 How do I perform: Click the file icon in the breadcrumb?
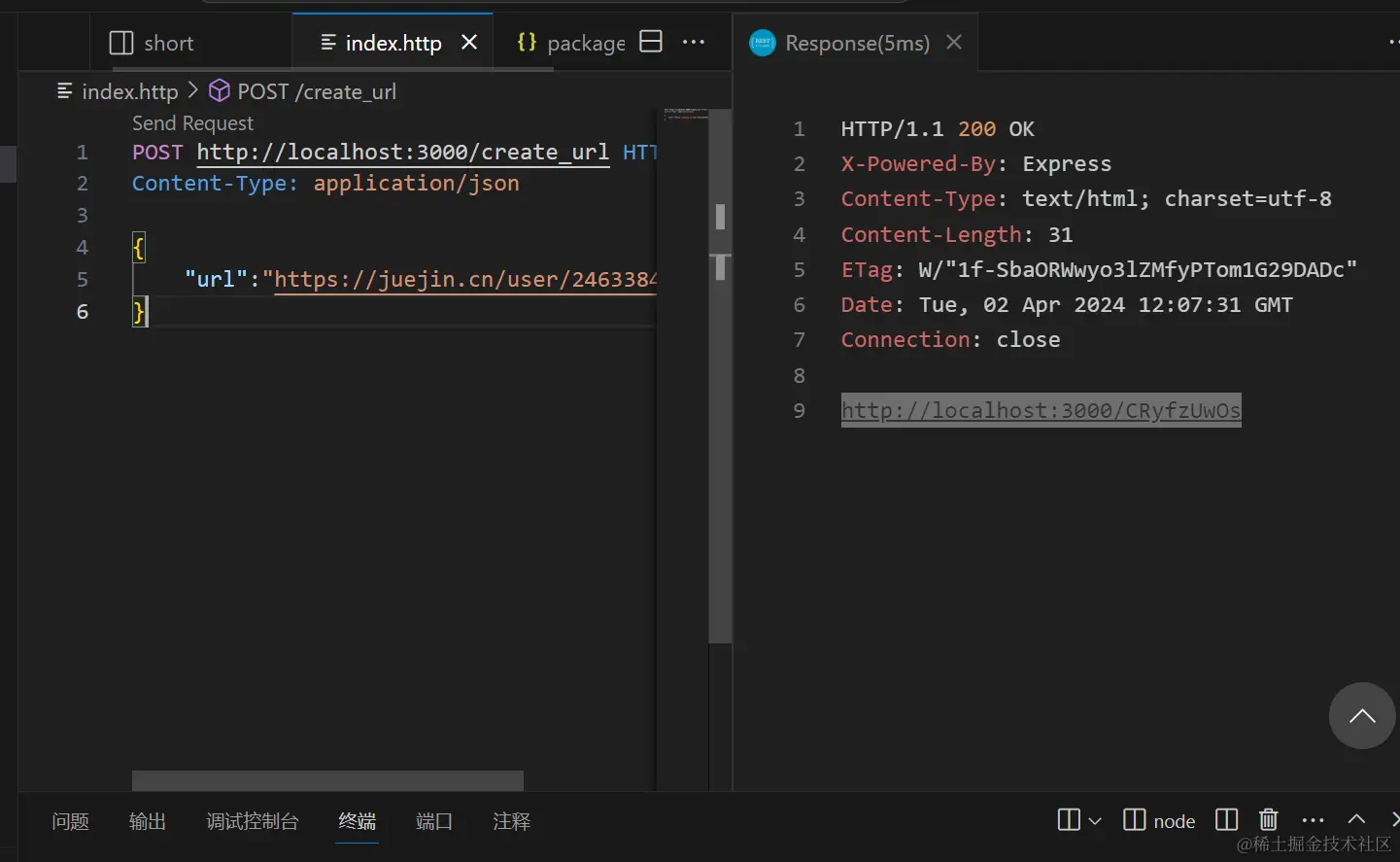click(x=65, y=91)
